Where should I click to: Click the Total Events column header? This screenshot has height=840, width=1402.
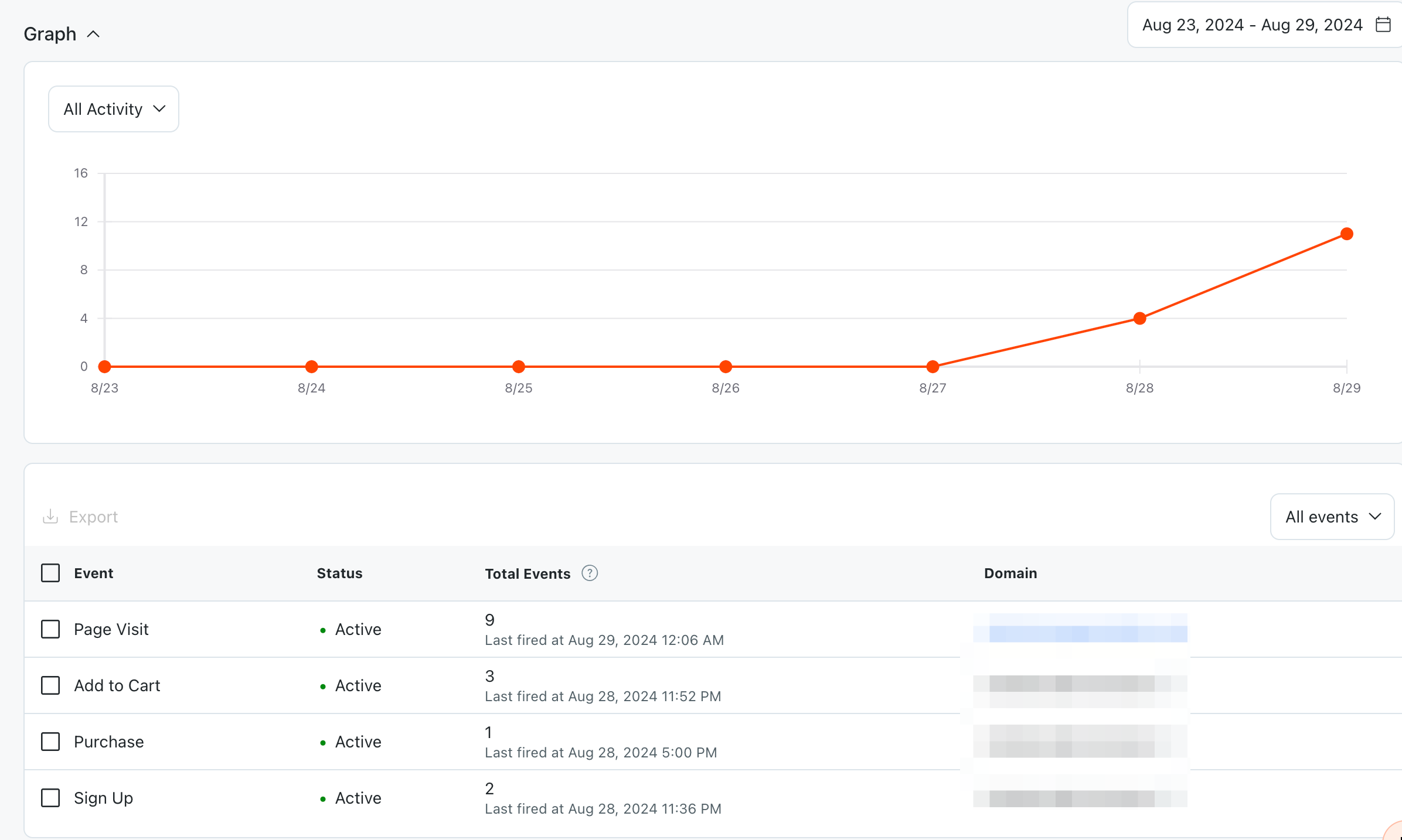[x=527, y=573]
